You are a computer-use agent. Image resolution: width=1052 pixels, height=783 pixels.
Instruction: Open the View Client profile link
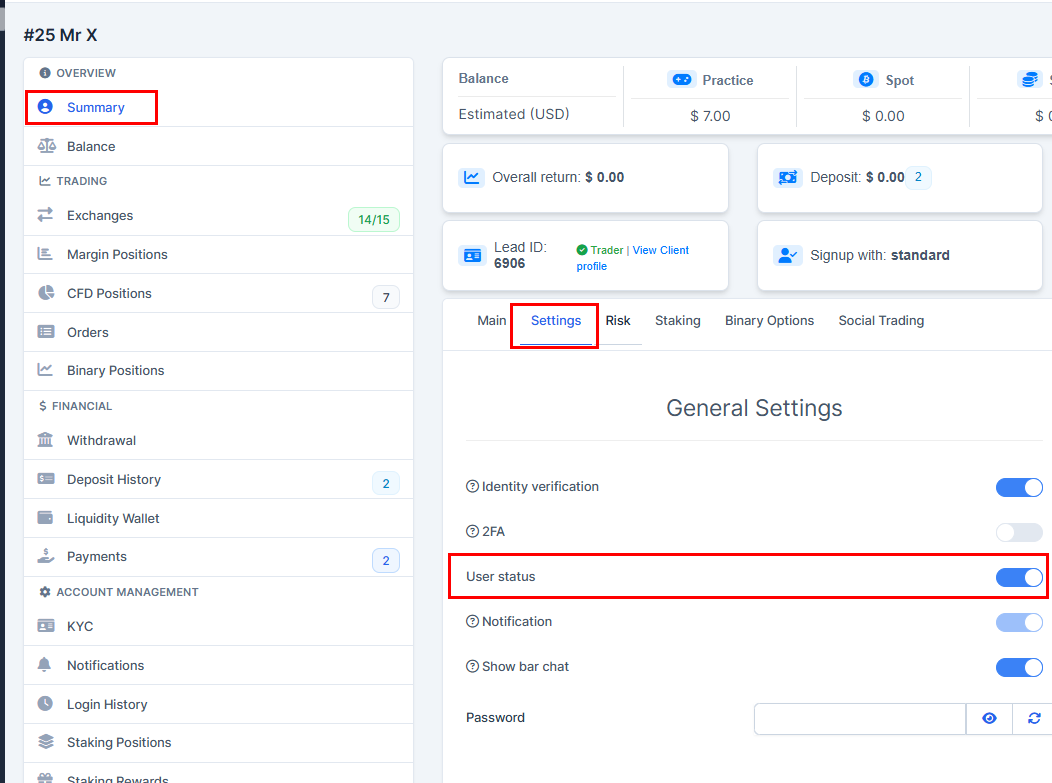660,251
